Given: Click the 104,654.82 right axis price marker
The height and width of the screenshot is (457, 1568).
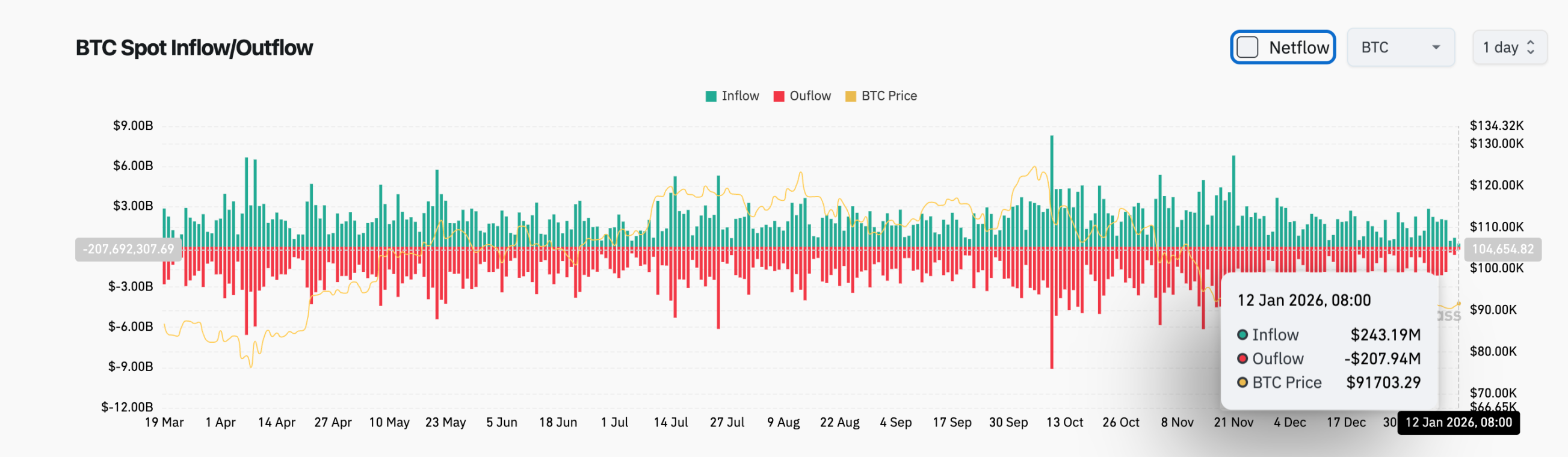Looking at the screenshot, I should (1502, 249).
